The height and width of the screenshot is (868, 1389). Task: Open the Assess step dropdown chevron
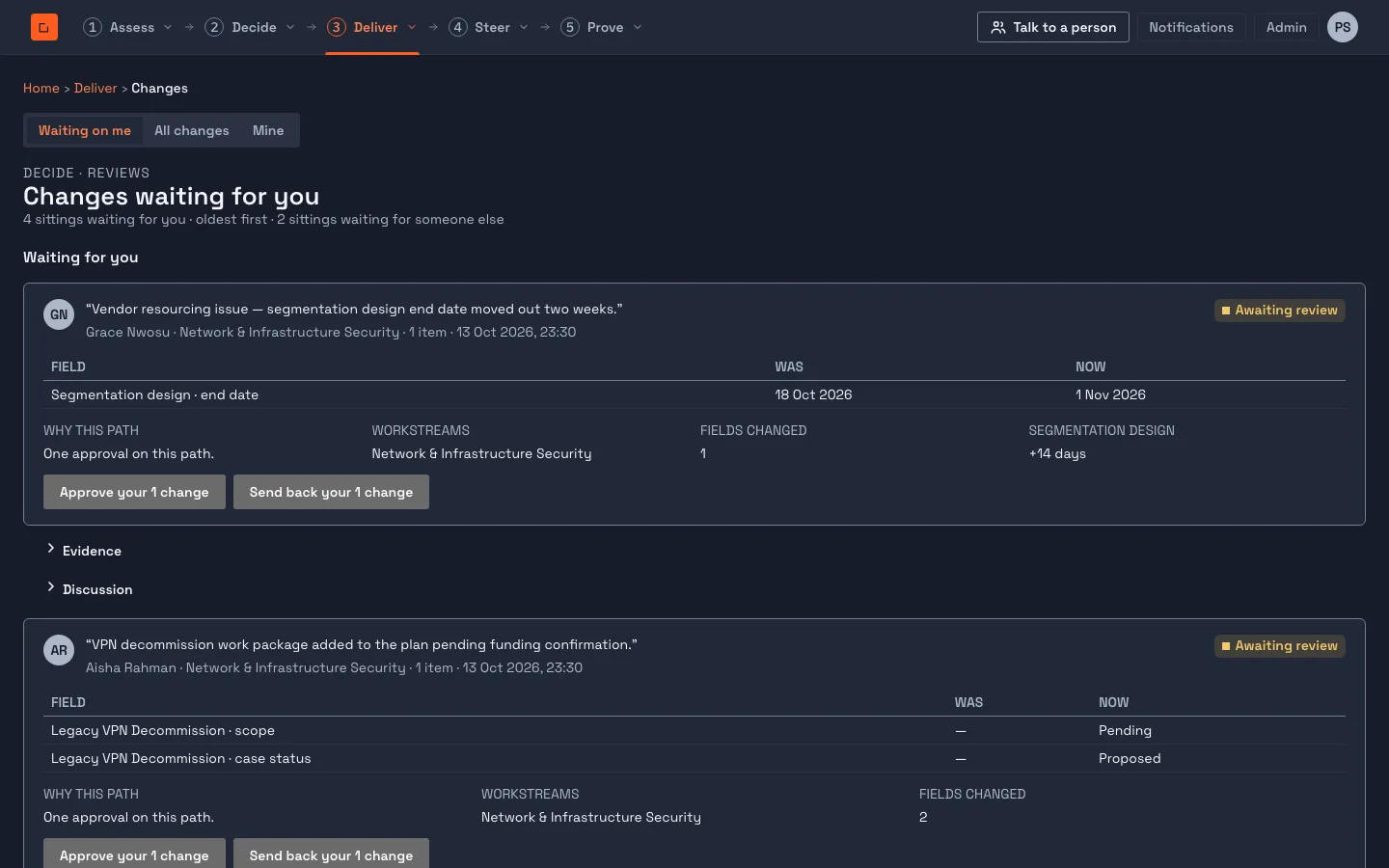168,27
